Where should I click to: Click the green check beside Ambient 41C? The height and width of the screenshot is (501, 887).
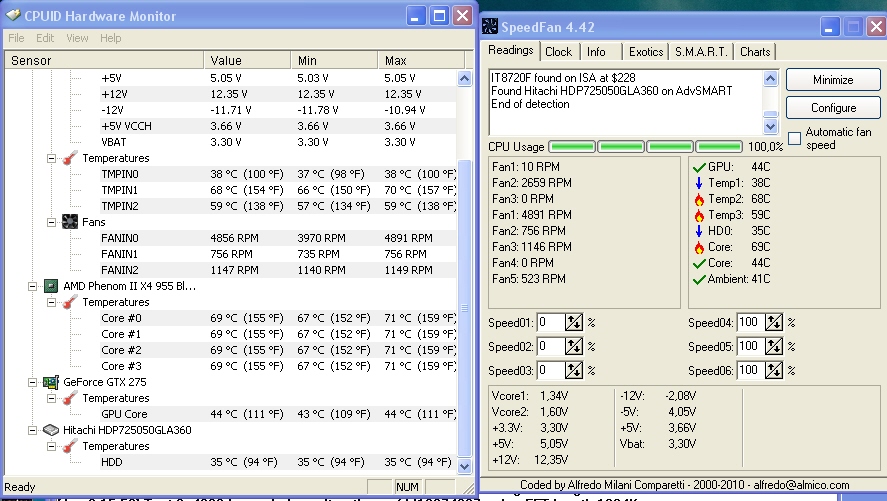[x=699, y=279]
